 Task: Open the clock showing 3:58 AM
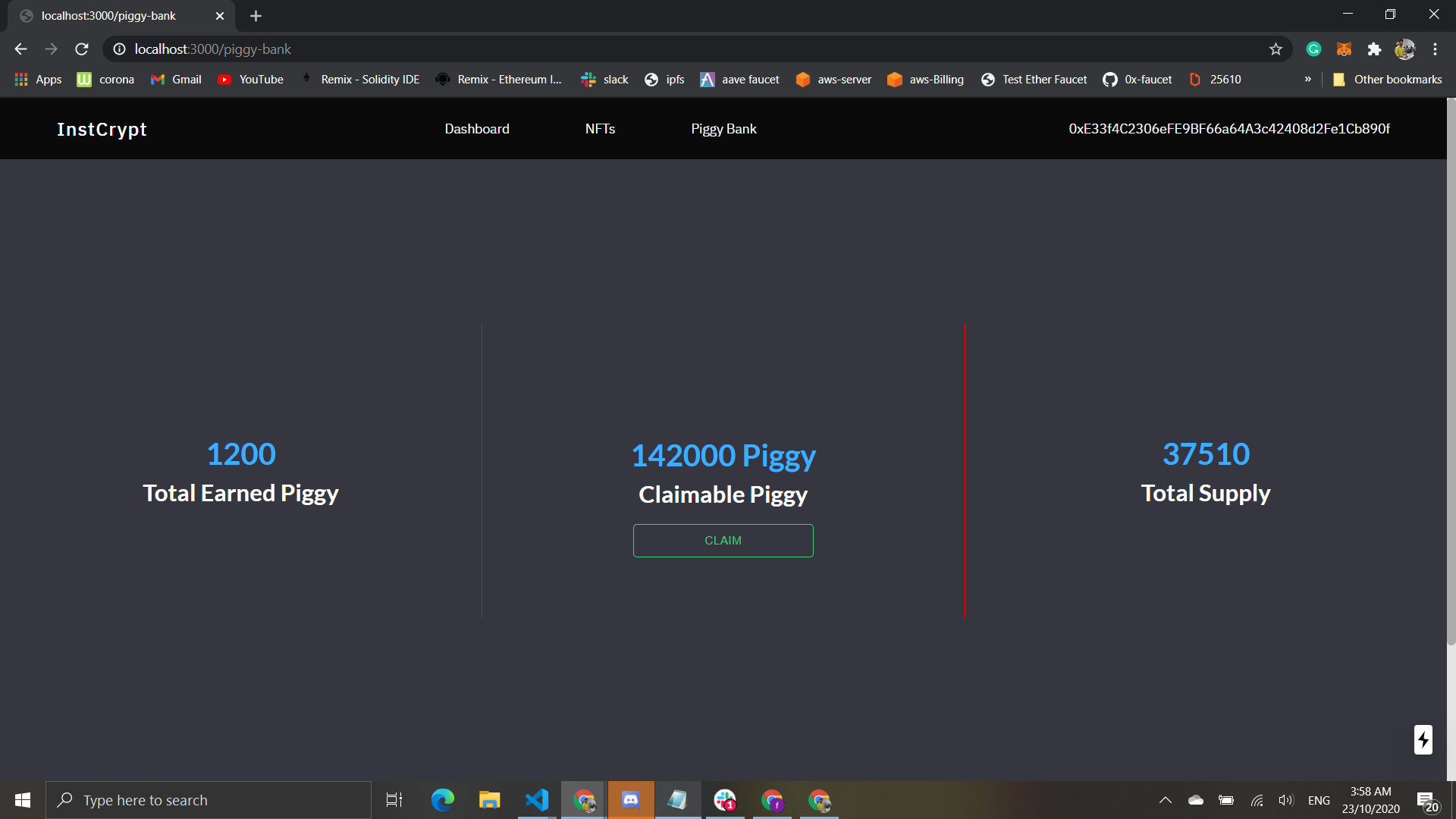1370,800
